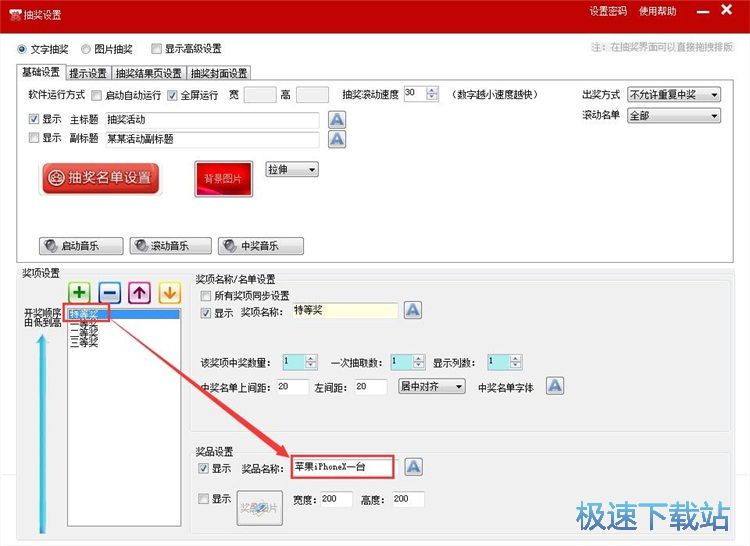Image resolution: width=750 pixels, height=546 pixels.
Task: Click the blue minus remove prize button
Action: [x=110, y=293]
